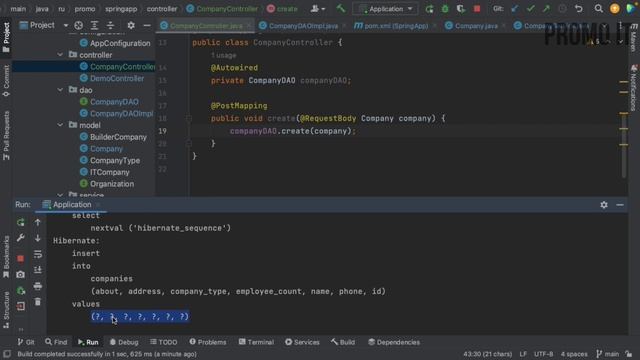Image resolution: width=640 pixels, height=360 pixels.
Task: Collapse the dao folder
Action: 60,90
